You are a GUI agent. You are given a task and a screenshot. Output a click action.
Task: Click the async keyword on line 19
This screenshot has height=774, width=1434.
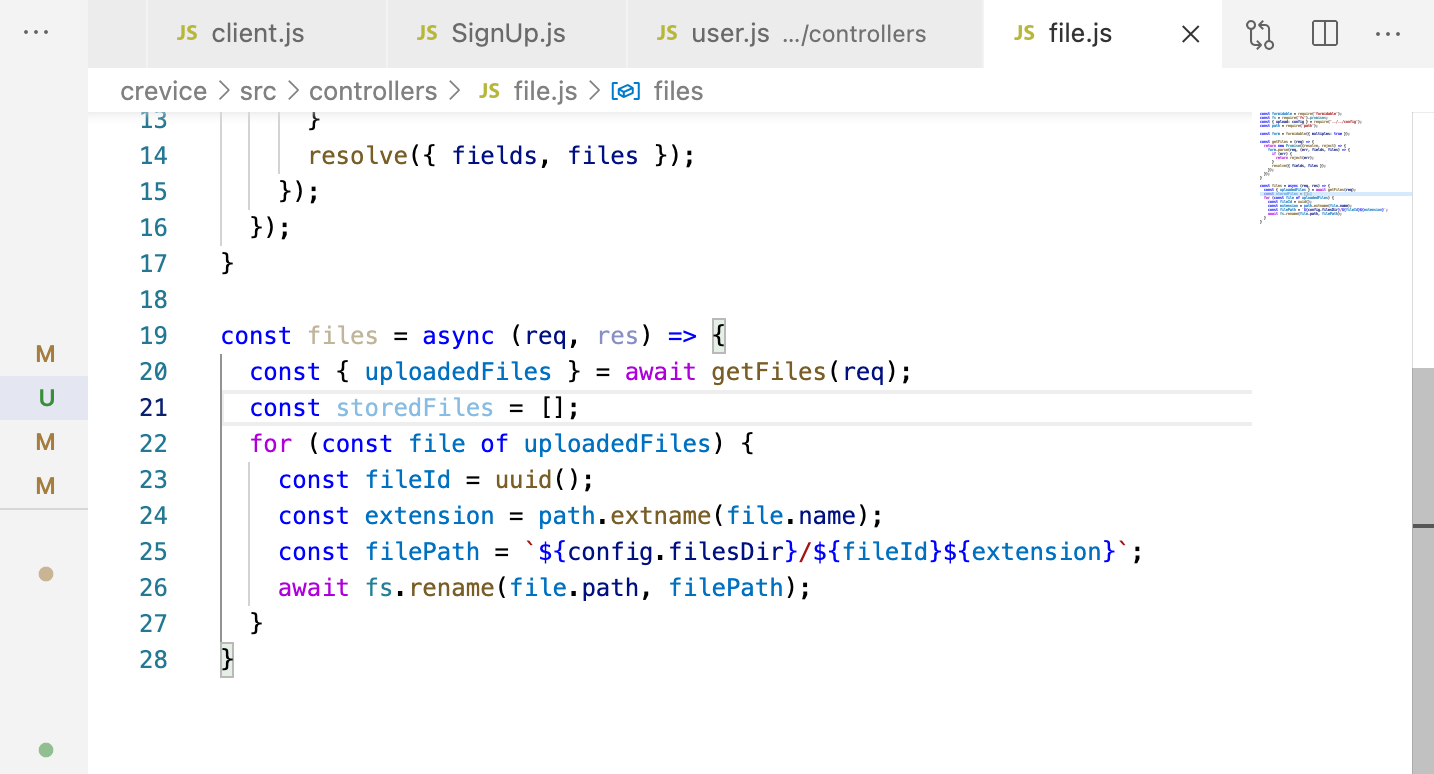[457, 336]
